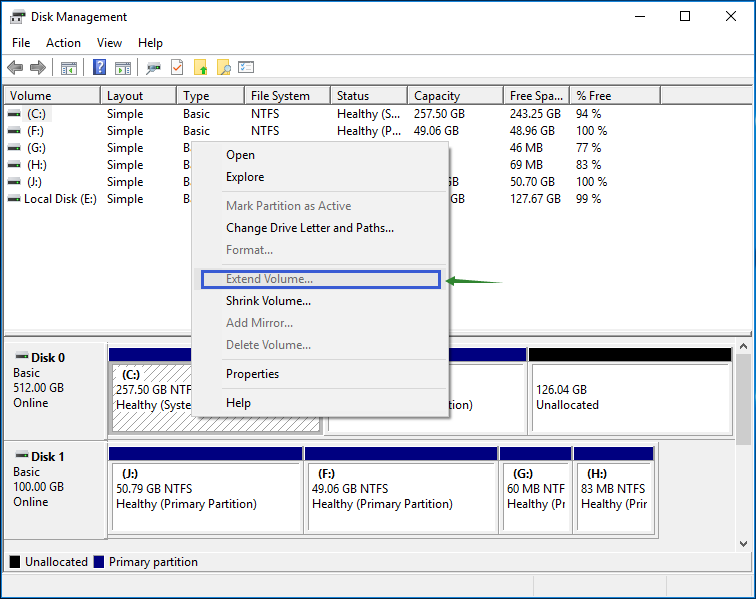The image size is (756, 599).
Task: Choose Shrink Volume from context menu
Action: [268, 301]
